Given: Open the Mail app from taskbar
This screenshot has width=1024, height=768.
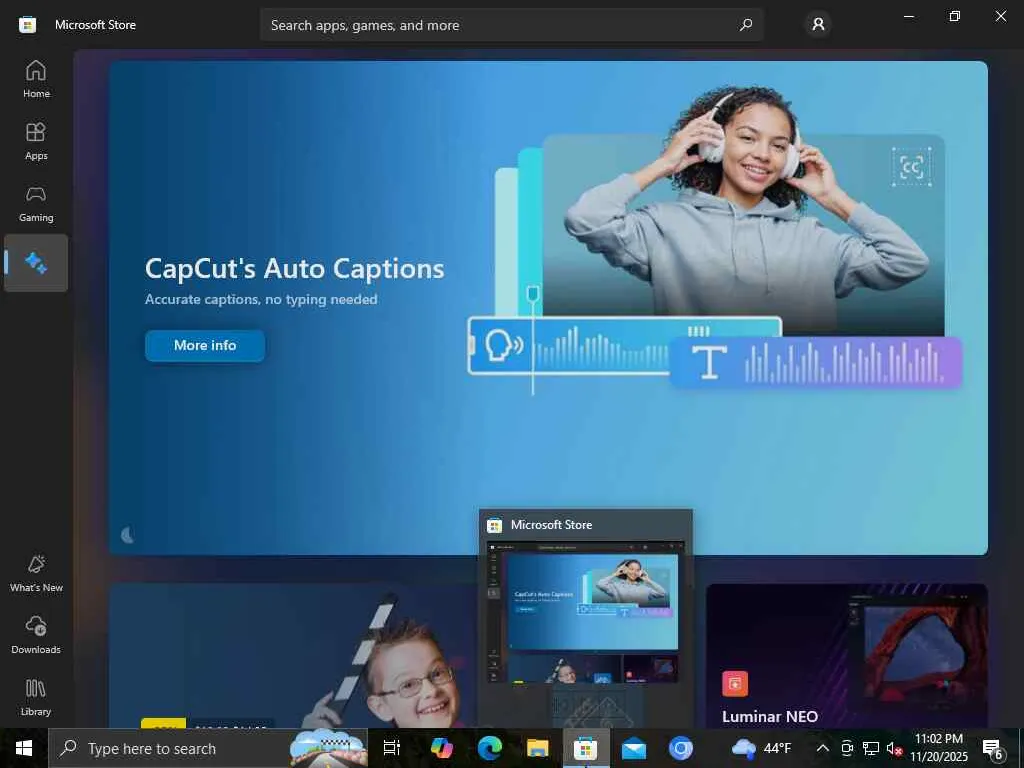Looking at the screenshot, I should tap(633, 748).
